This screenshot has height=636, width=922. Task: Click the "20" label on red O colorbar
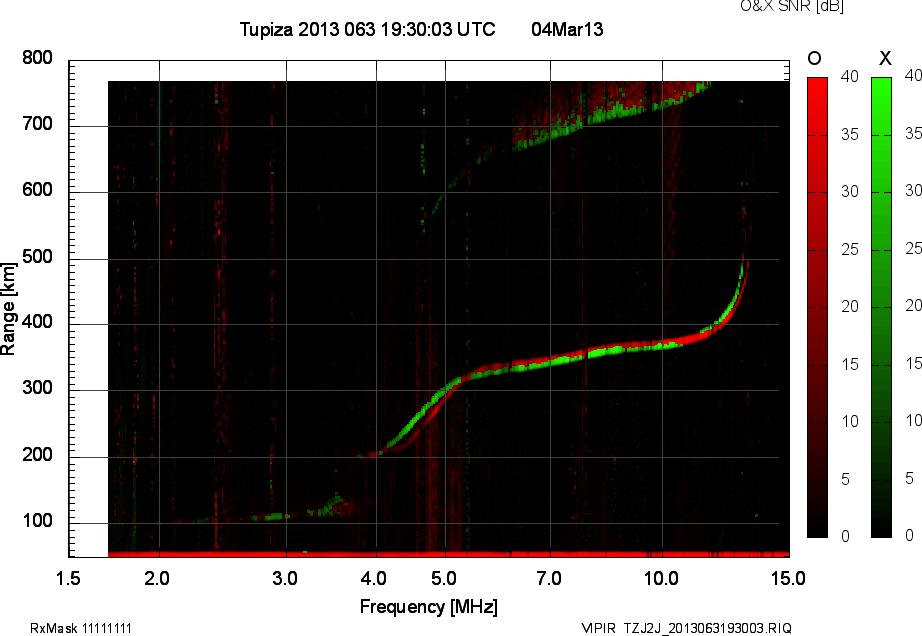click(x=849, y=307)
